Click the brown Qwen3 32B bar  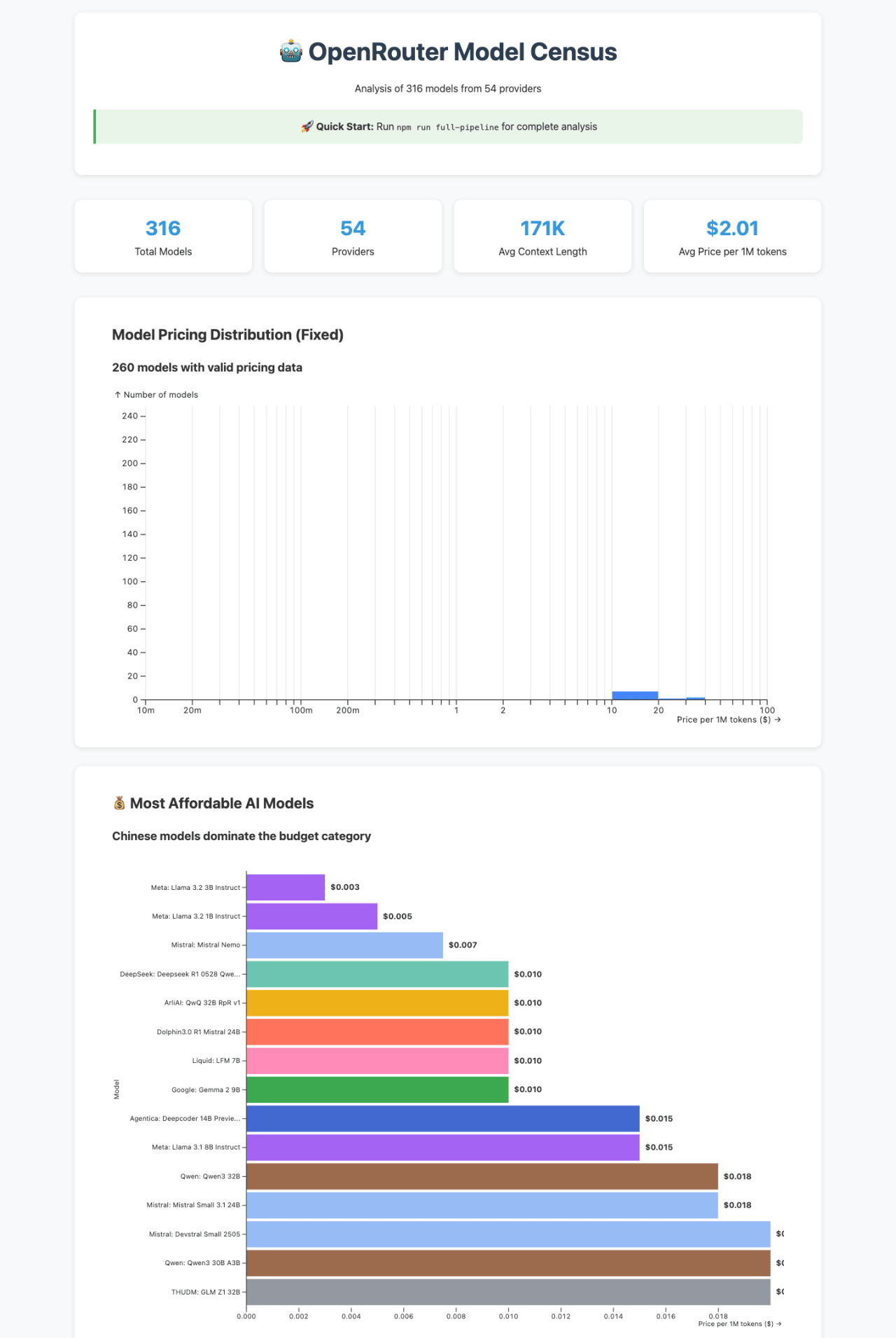pyautogui.click(x=482, y=1176)
